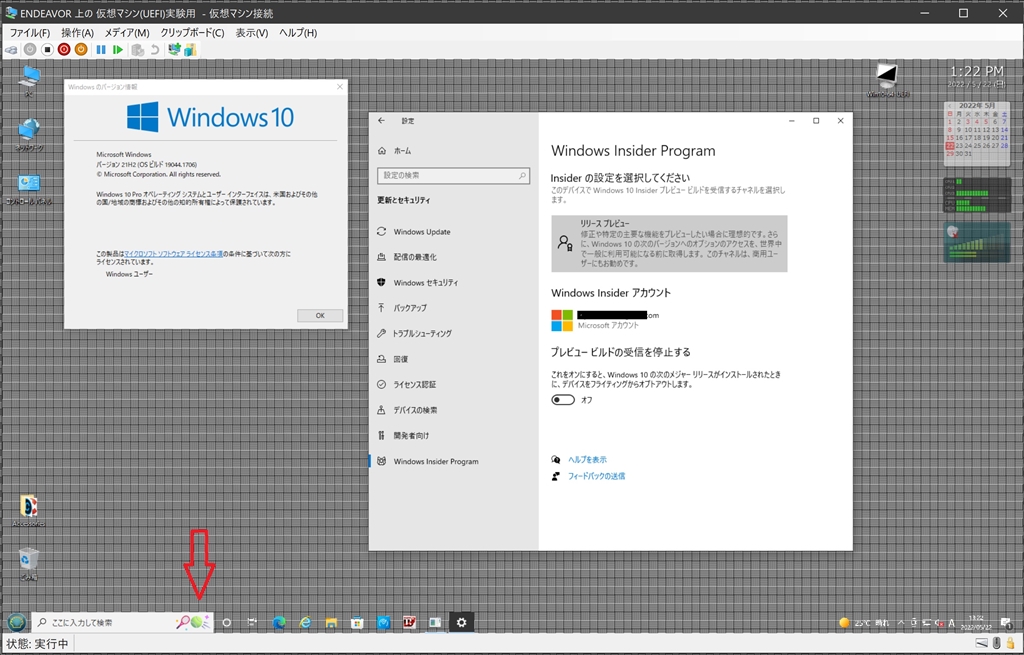This screenshot has width=1024, height=655.
Task: Click the リリース プレビュー channel box
Action: [669, 244]
